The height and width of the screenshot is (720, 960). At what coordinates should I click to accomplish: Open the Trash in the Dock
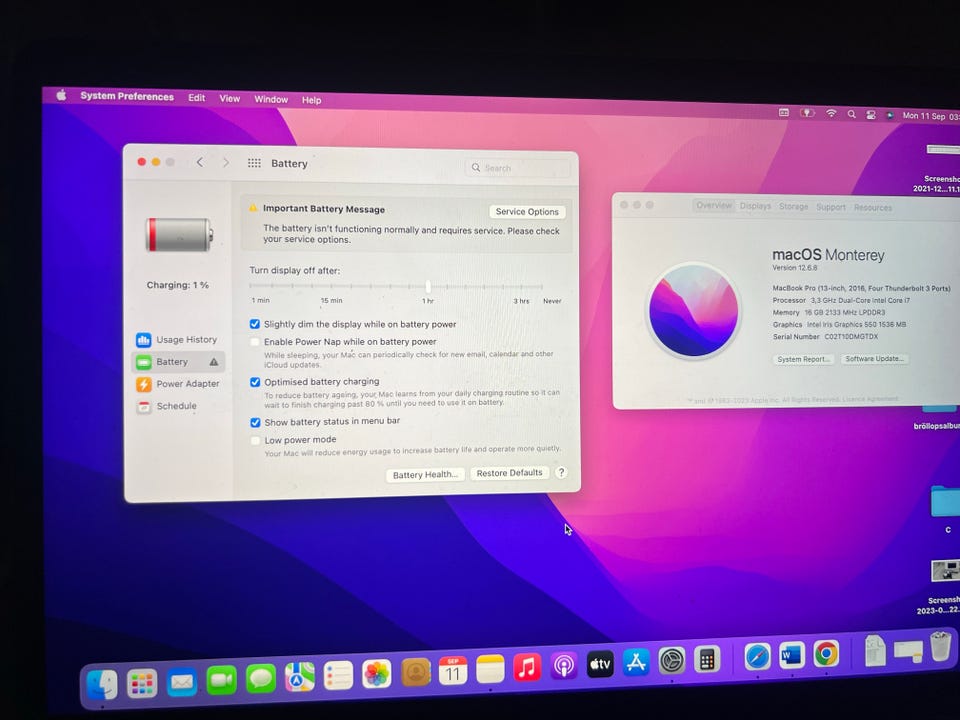tap(940, 648)
